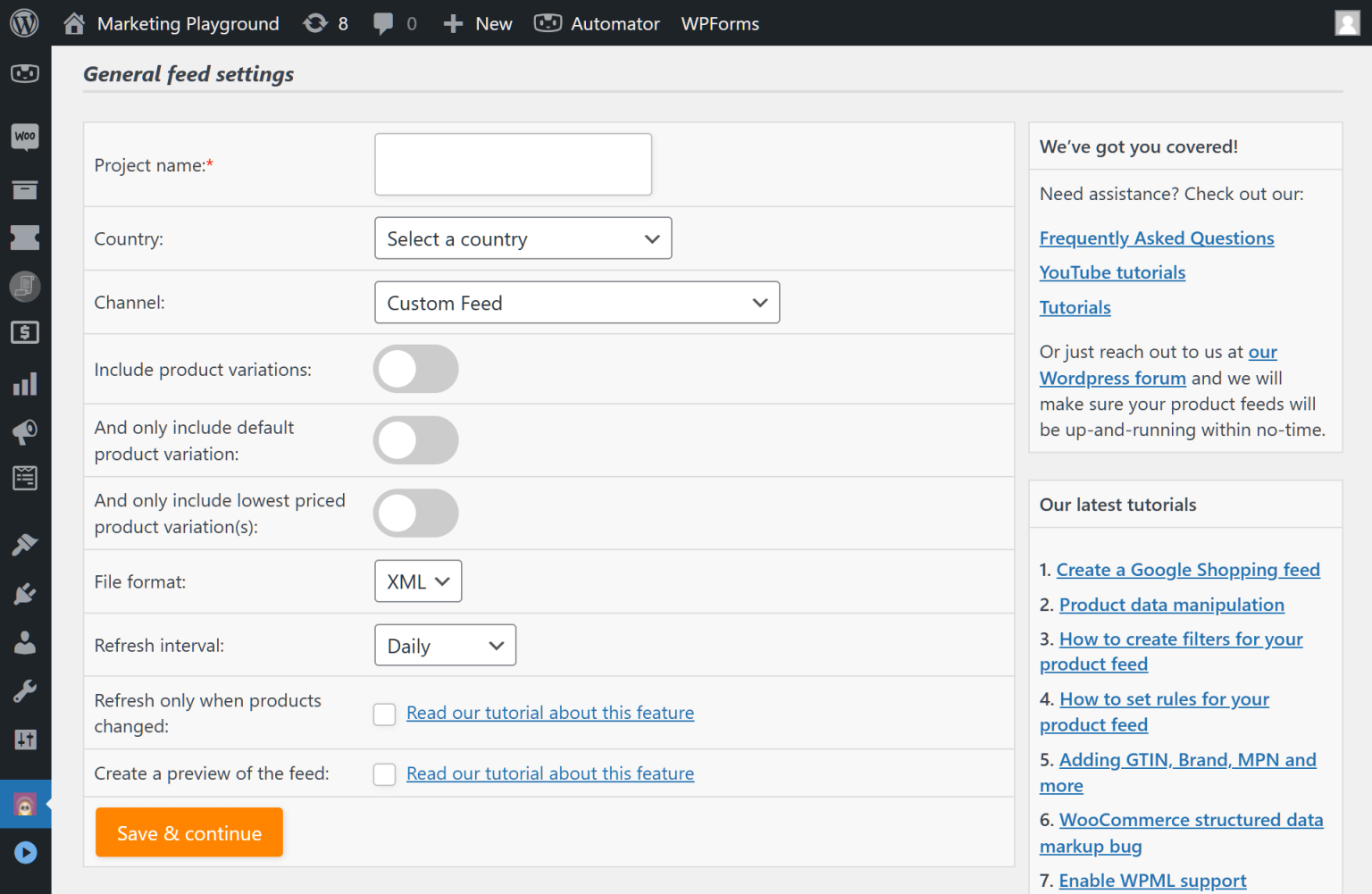Open the WooCommerce sidebar icon
The image size is (1372, 894).
tap(24, 137)
